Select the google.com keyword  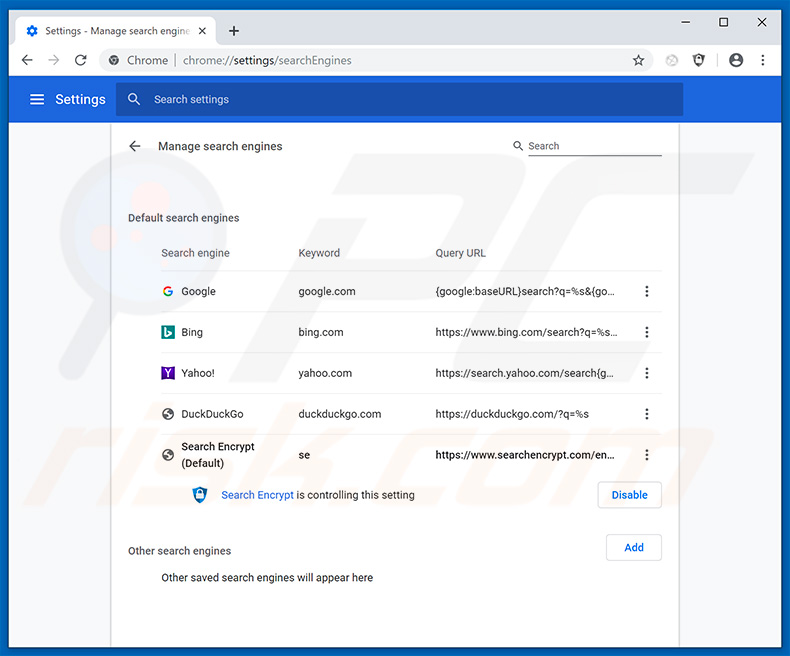326,291
